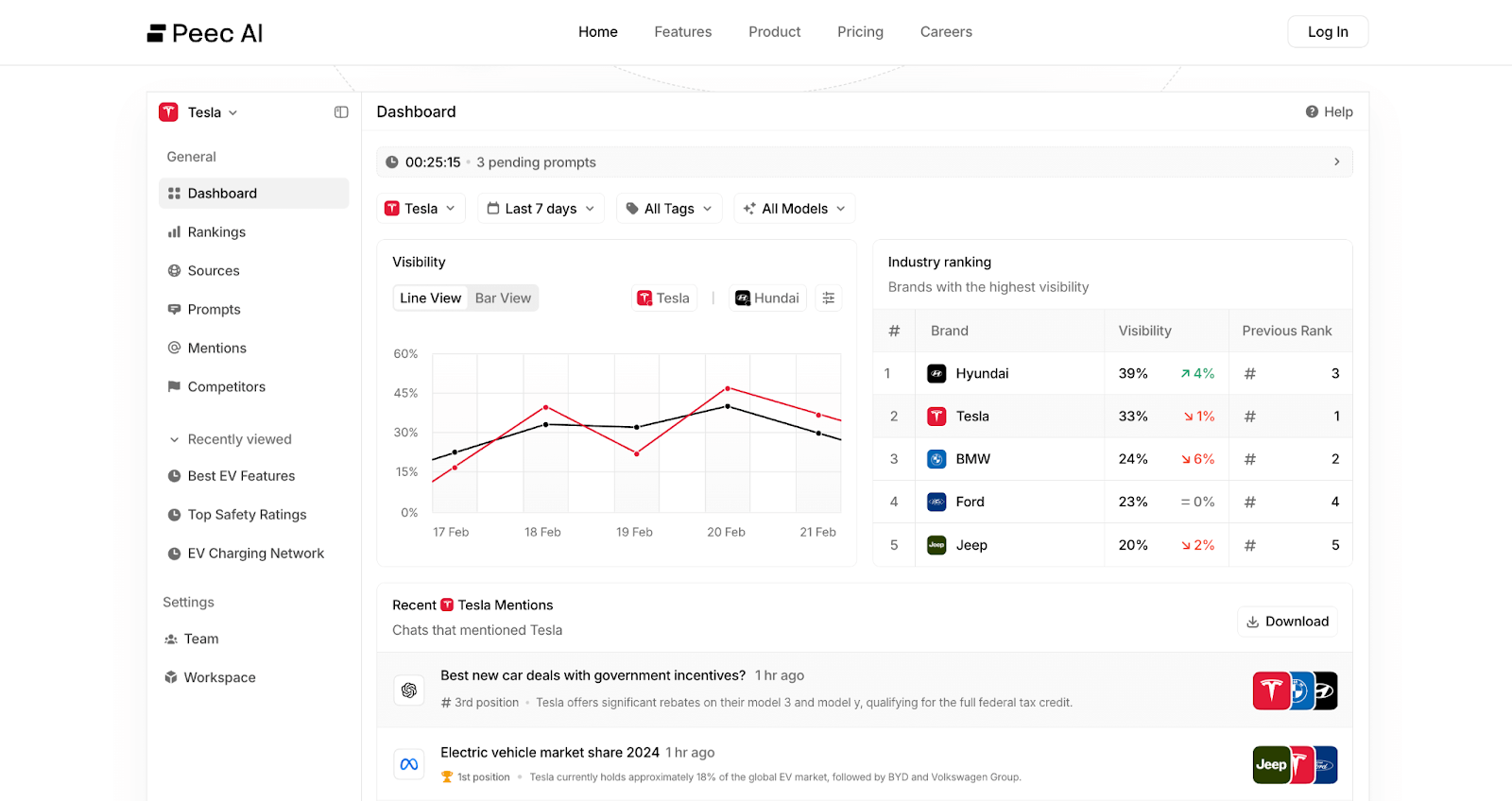Switch chart to Line View
The height and width of the screenshot is (801, 1512).
[431, 298]
